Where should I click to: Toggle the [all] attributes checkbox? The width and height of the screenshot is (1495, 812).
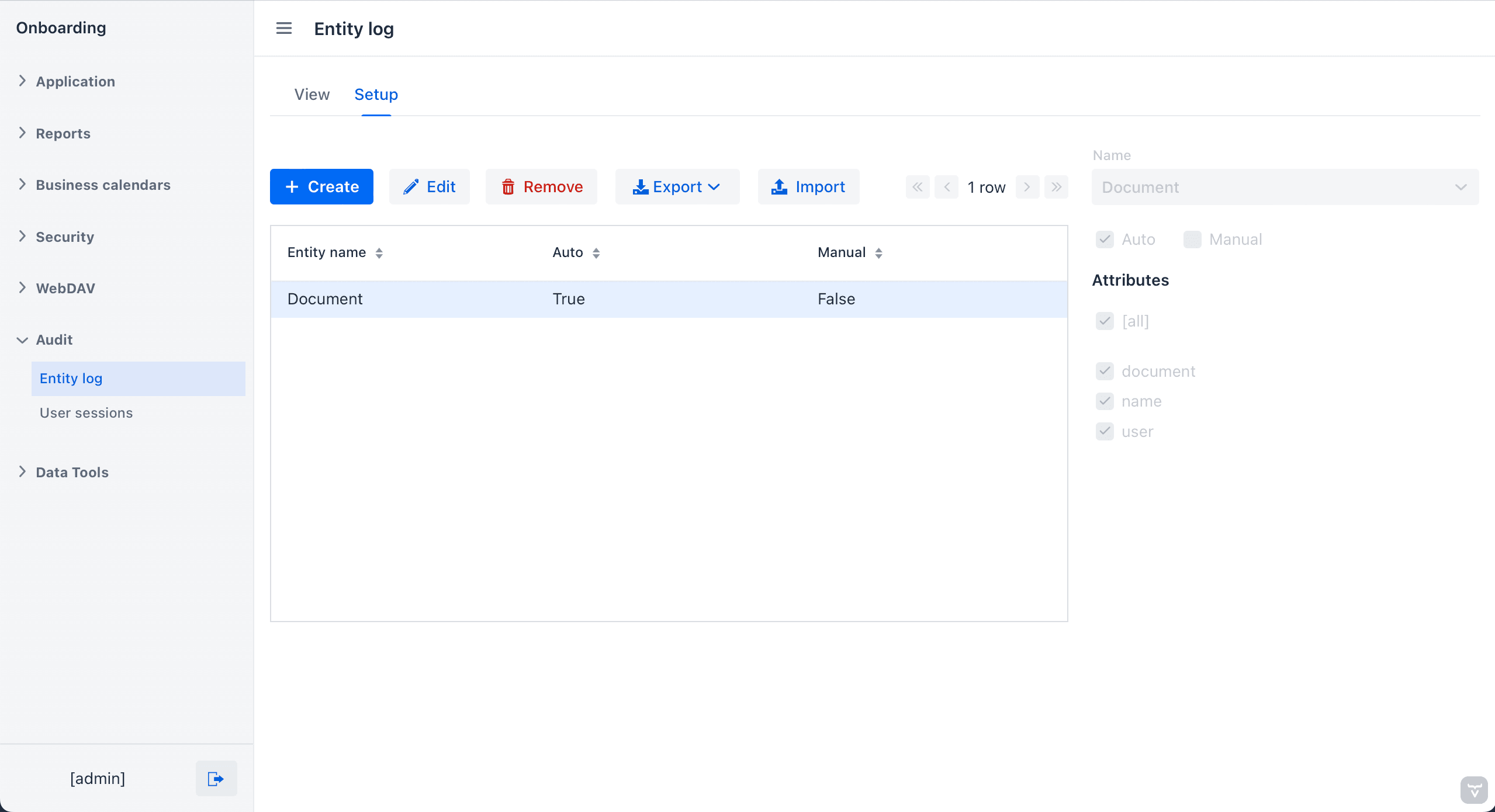click(x=1105, y=321)
